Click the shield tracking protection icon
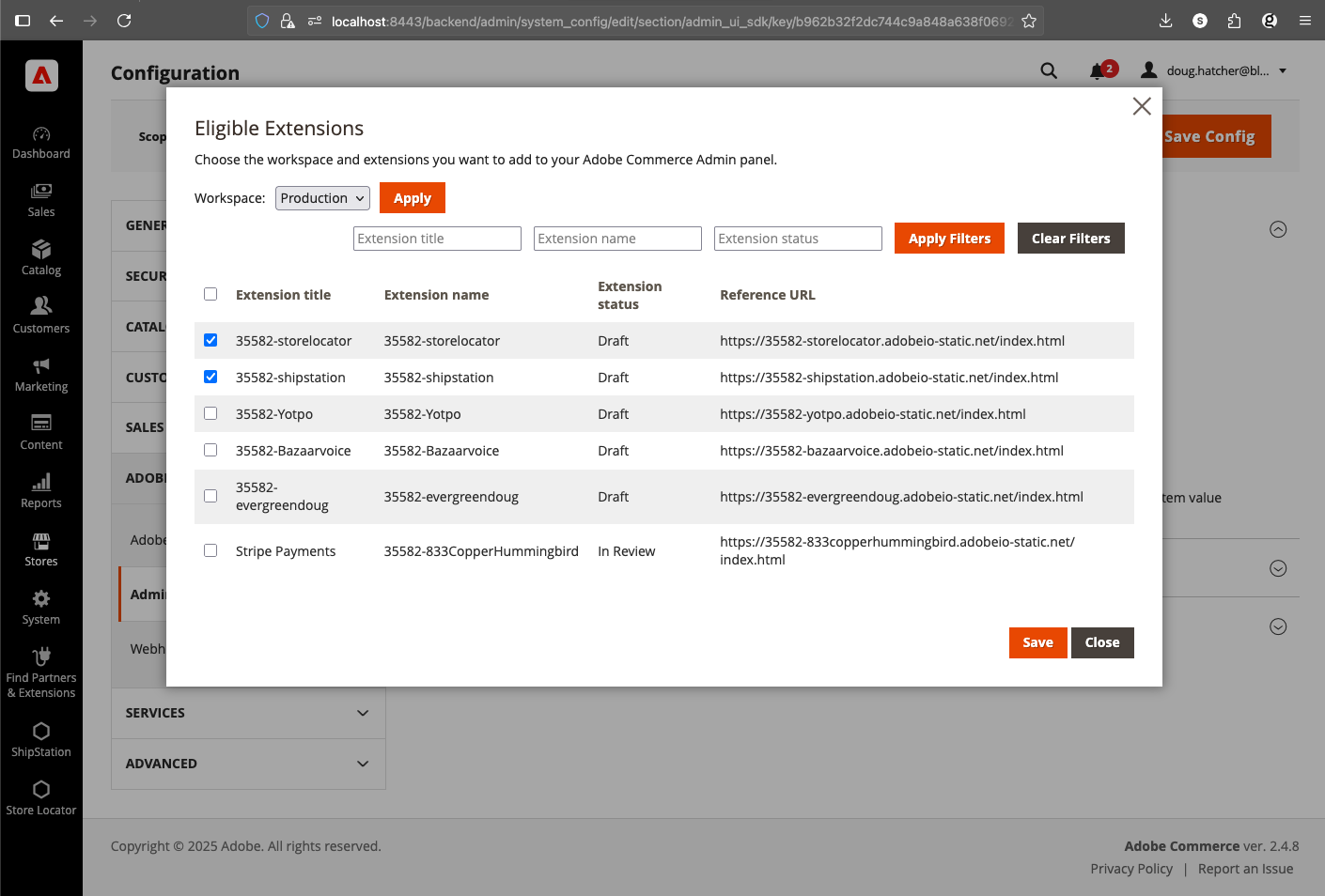 (x=262, y=21)
